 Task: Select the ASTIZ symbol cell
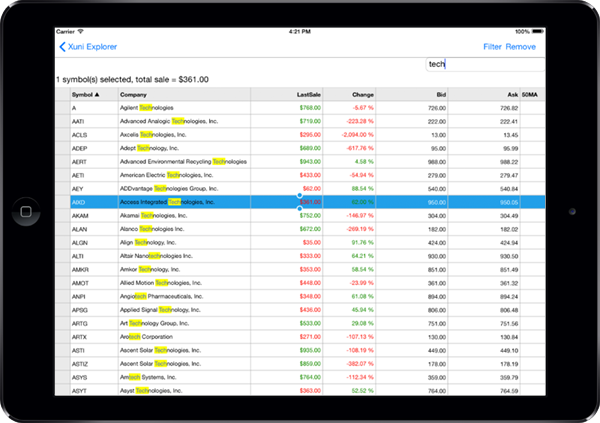point(94,364)
